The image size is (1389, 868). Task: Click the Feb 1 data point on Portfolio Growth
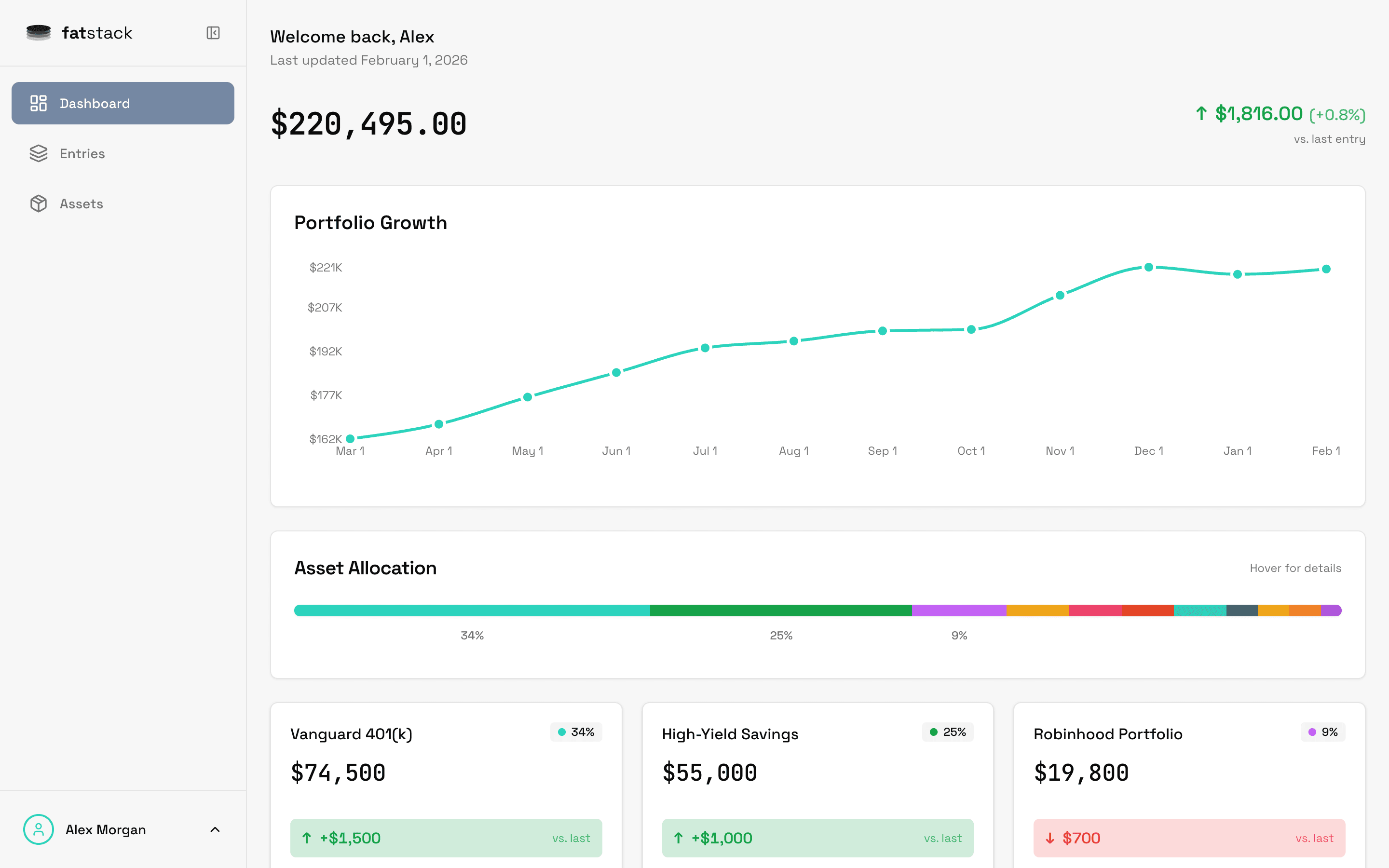tap(1326, 269)
